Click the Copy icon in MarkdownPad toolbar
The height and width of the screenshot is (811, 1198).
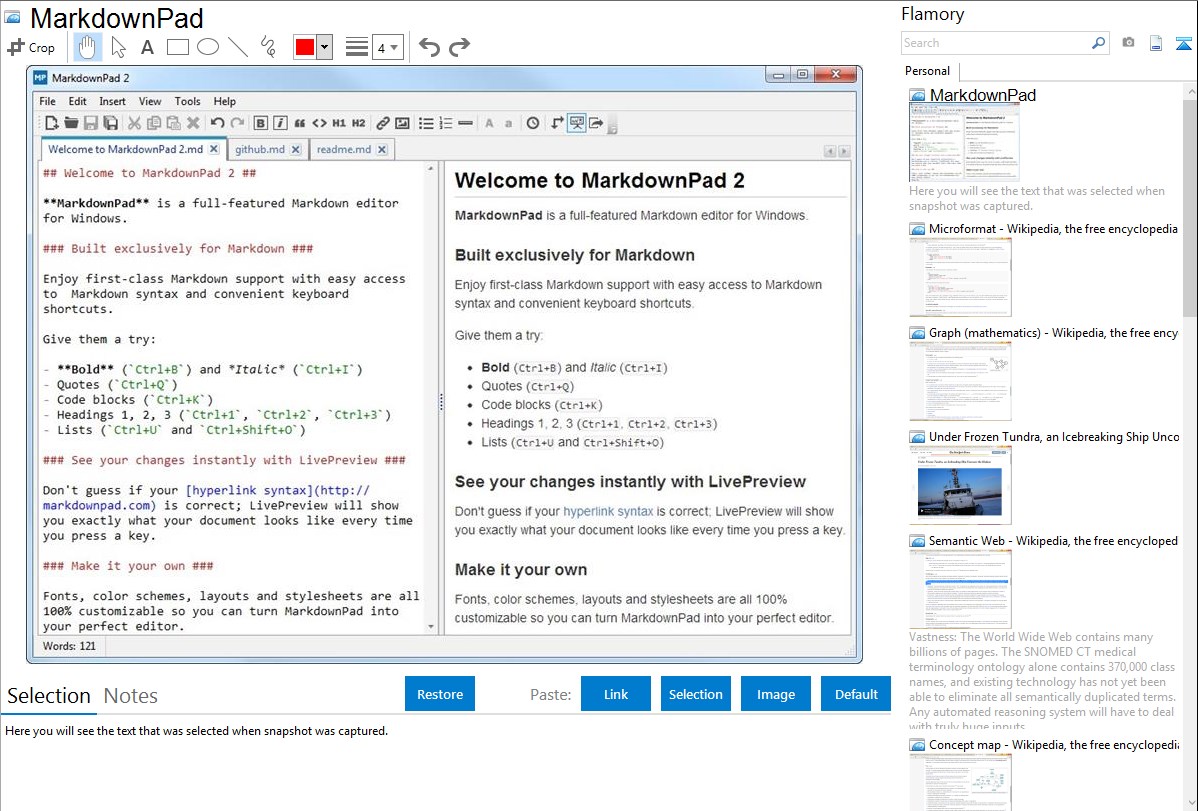154,123
